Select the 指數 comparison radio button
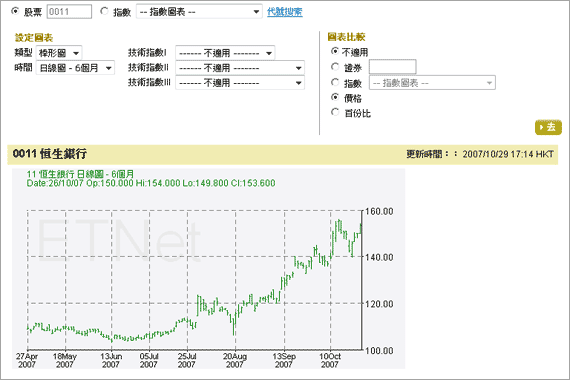 tap(335, 82)
